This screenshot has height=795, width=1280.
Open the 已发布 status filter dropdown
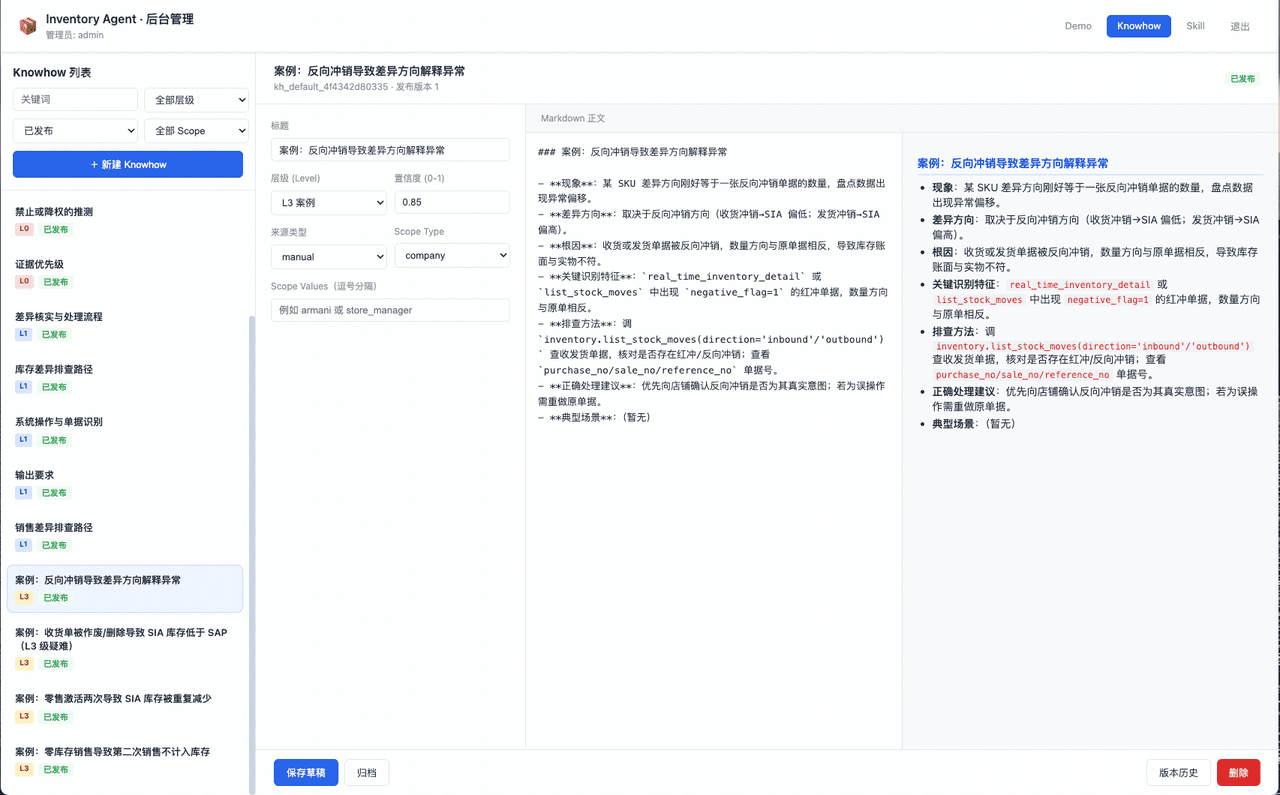coord(75,131)
